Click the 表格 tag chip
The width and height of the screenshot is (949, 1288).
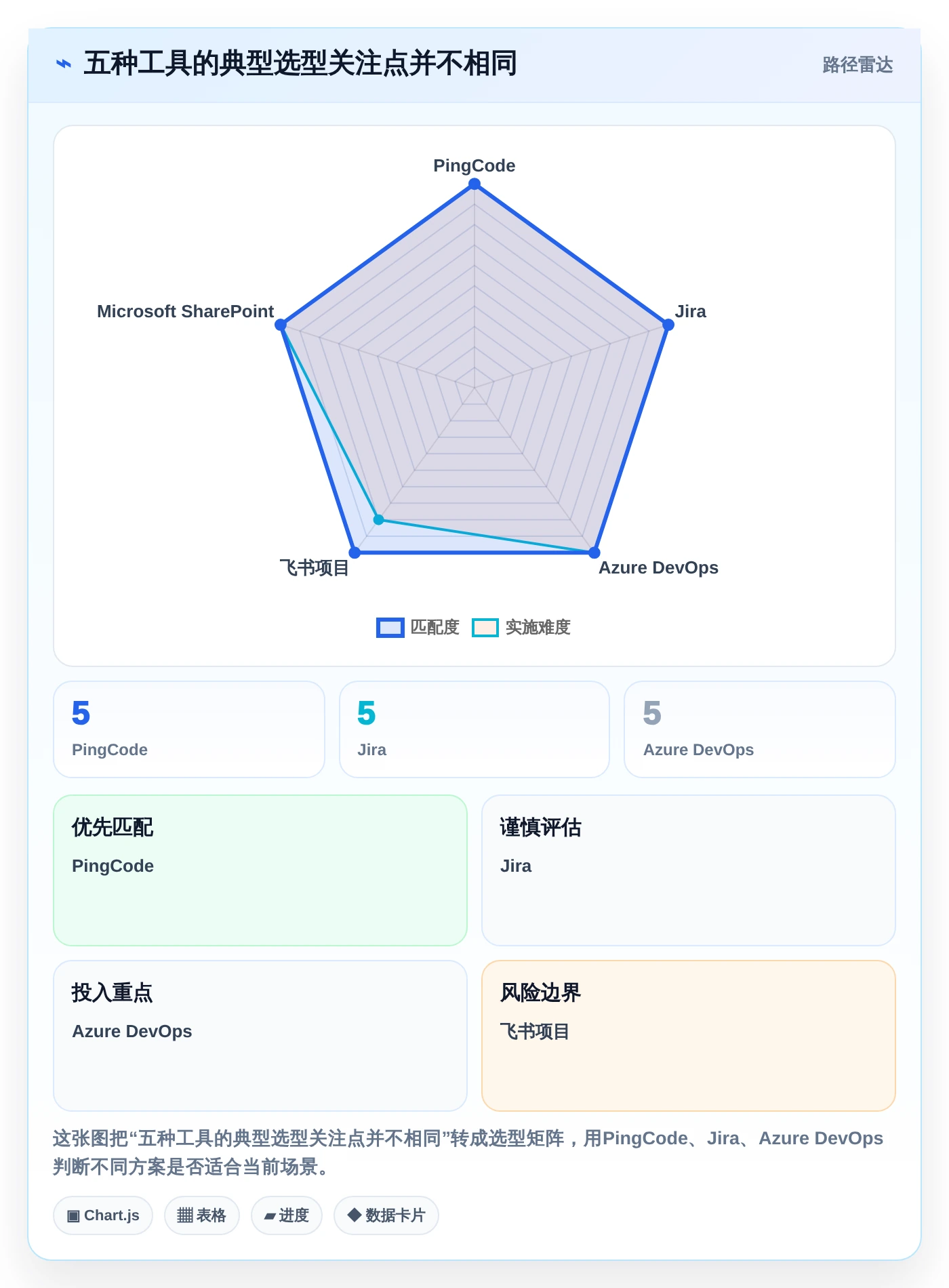point(202,1215)
